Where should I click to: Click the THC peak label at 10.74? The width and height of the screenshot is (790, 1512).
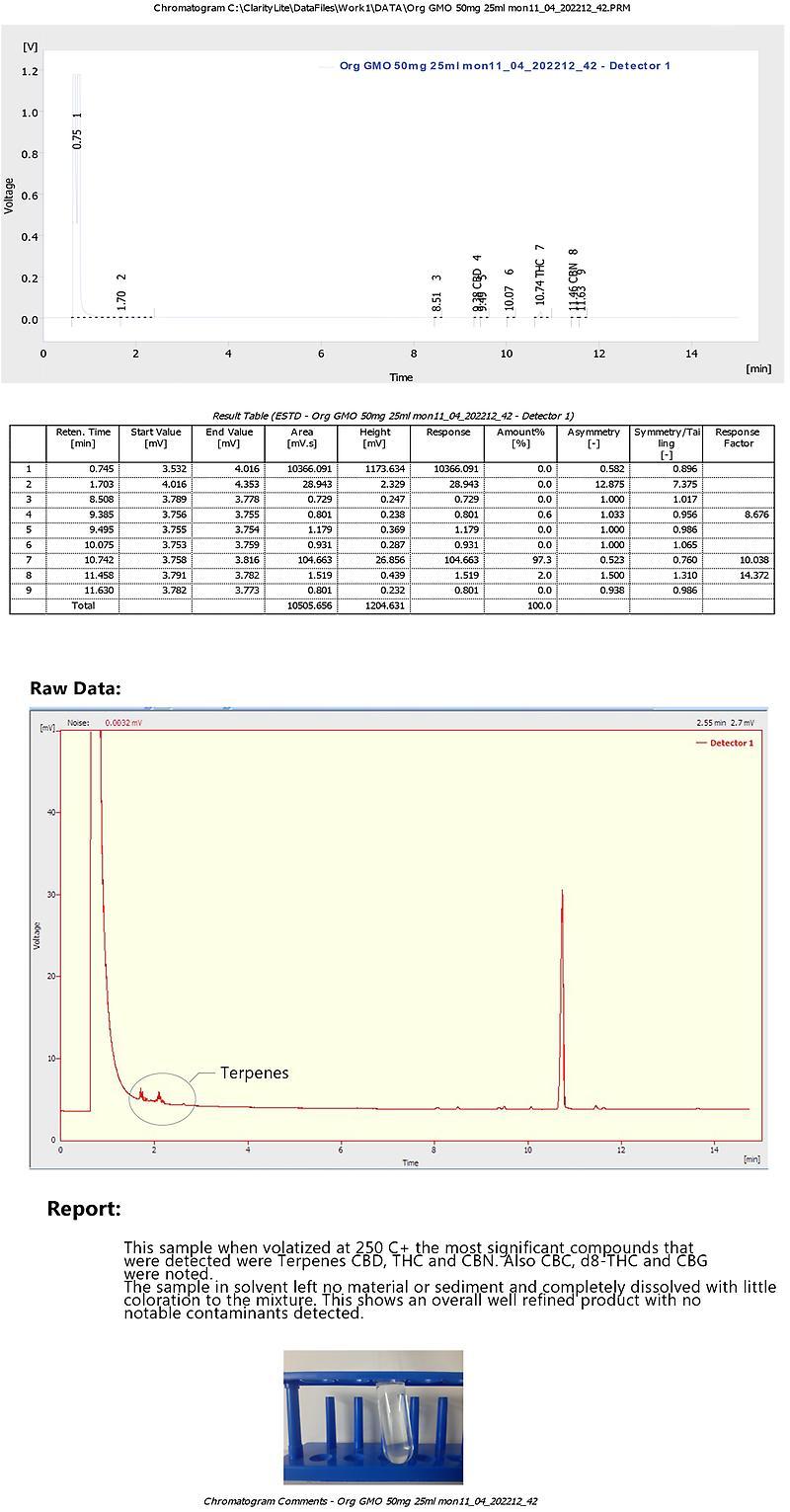(x=540, y=281)
